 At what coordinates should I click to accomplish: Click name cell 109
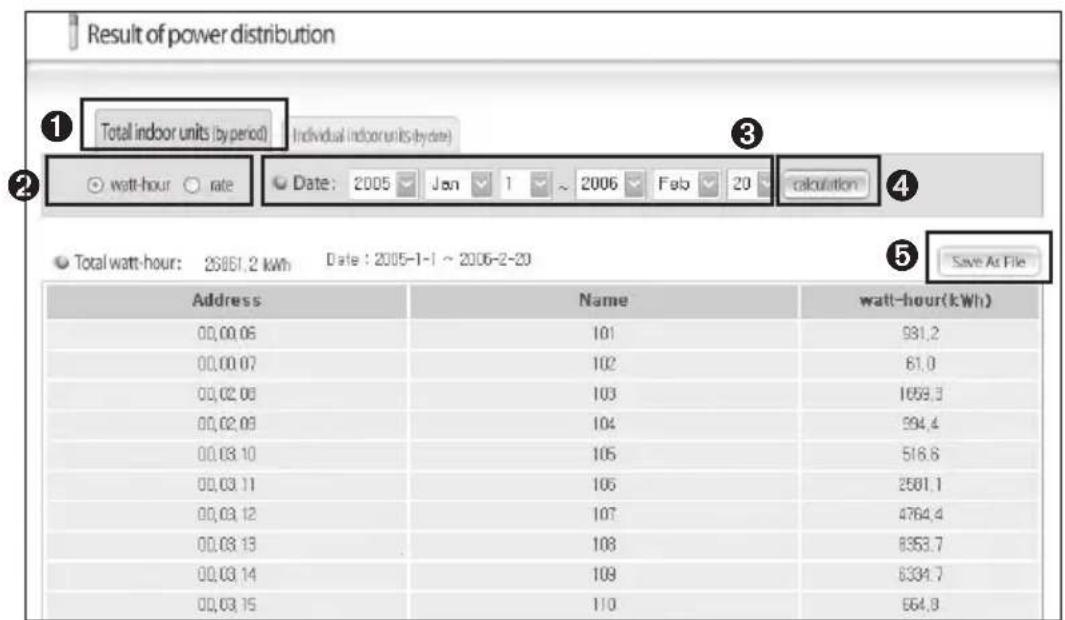click(x=604, y=575)
